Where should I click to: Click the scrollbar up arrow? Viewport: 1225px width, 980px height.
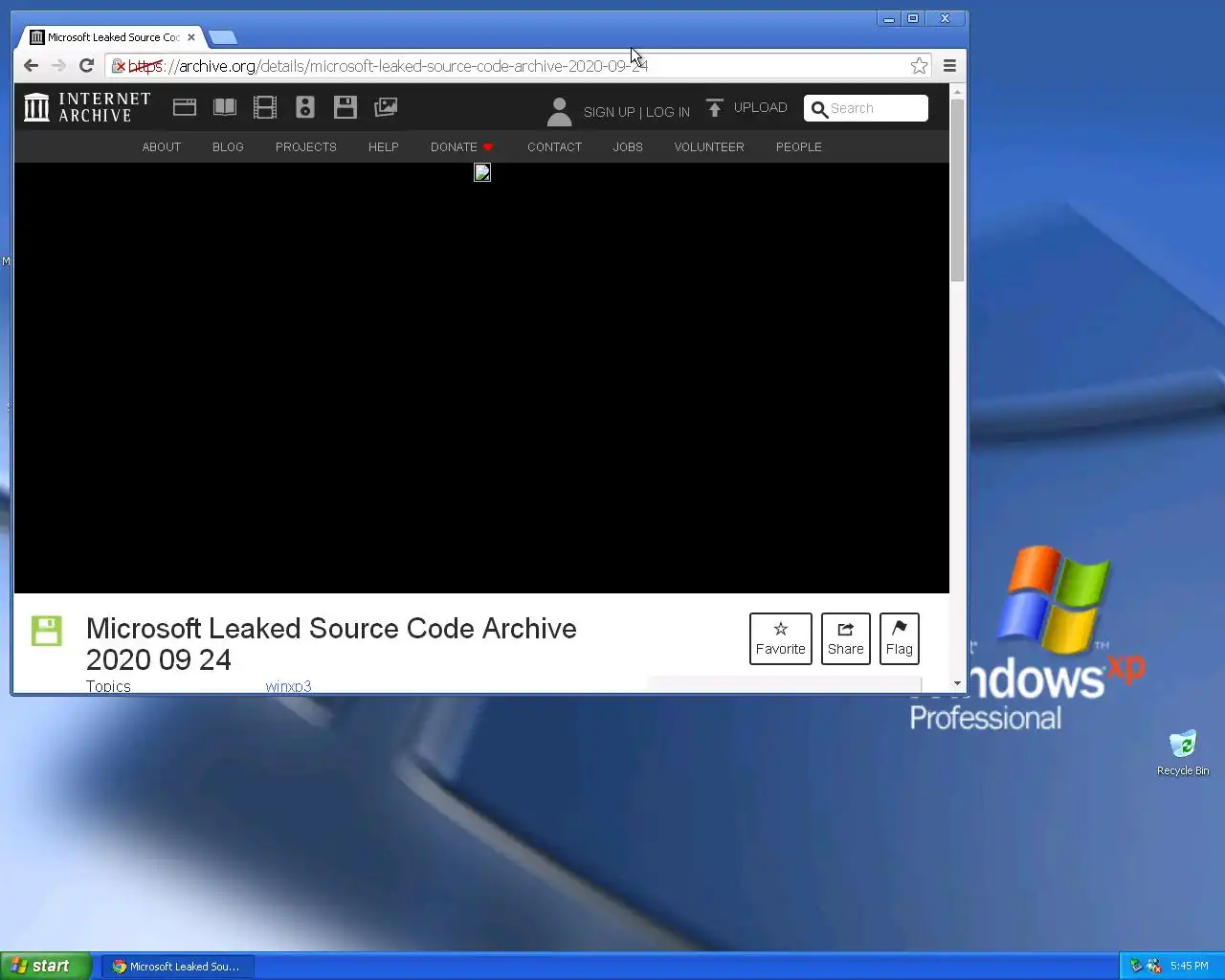pos(957,92)
